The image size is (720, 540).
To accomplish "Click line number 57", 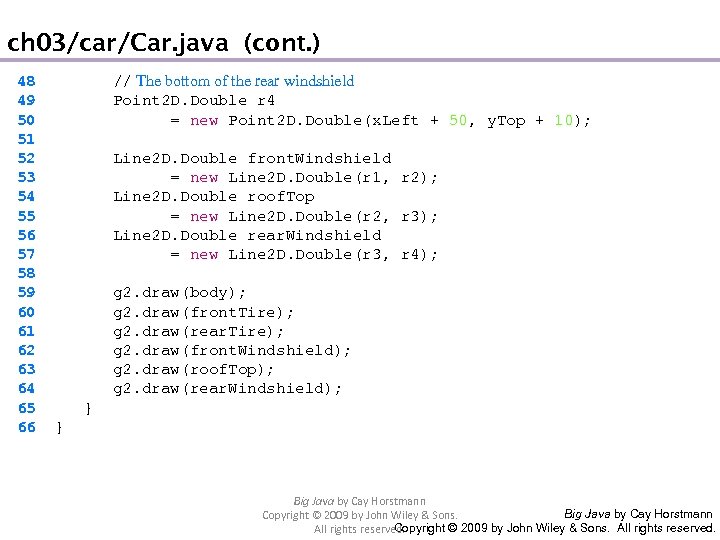I will (26, 254).
